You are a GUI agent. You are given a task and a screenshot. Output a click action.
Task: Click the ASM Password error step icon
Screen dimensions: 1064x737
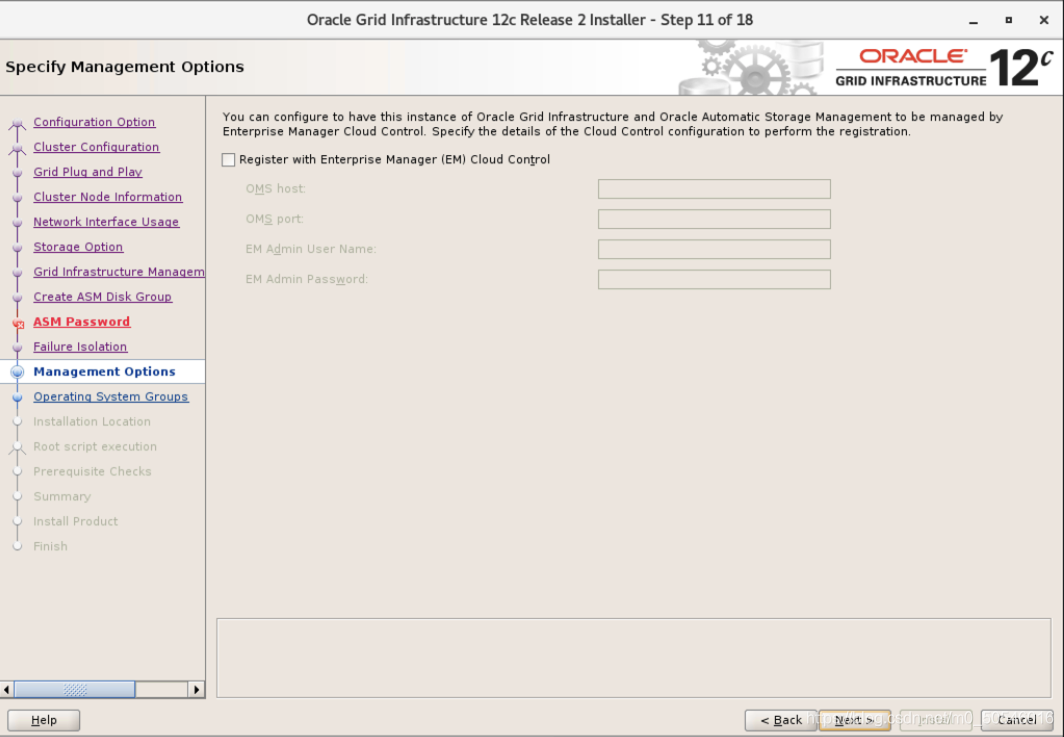pos(18,324)
